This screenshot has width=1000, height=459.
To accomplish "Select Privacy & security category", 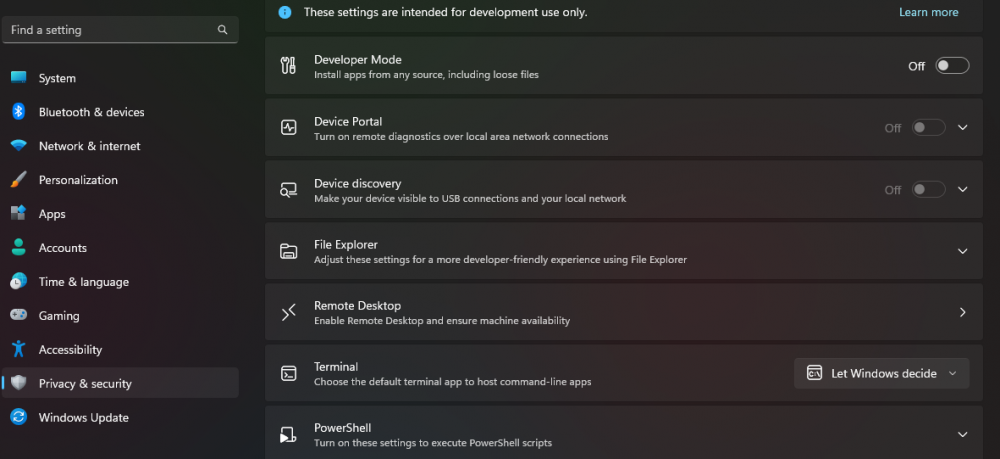I will [x=121, y=383].
